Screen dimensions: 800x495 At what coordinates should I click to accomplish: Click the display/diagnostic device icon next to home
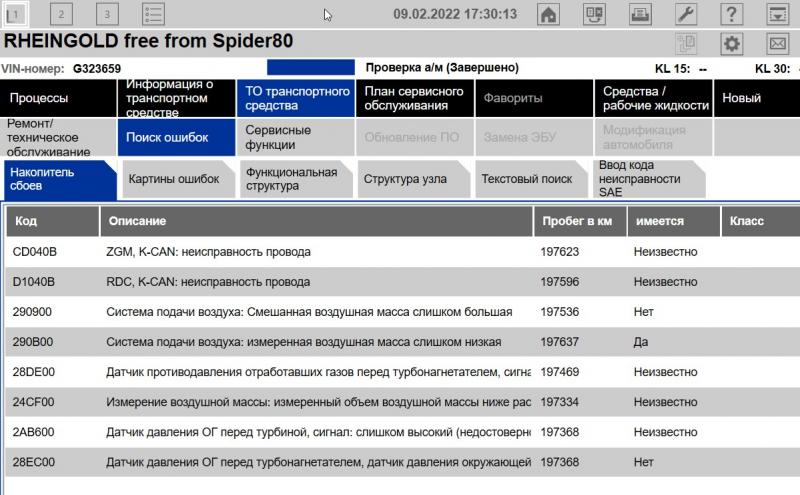point(594,14)
